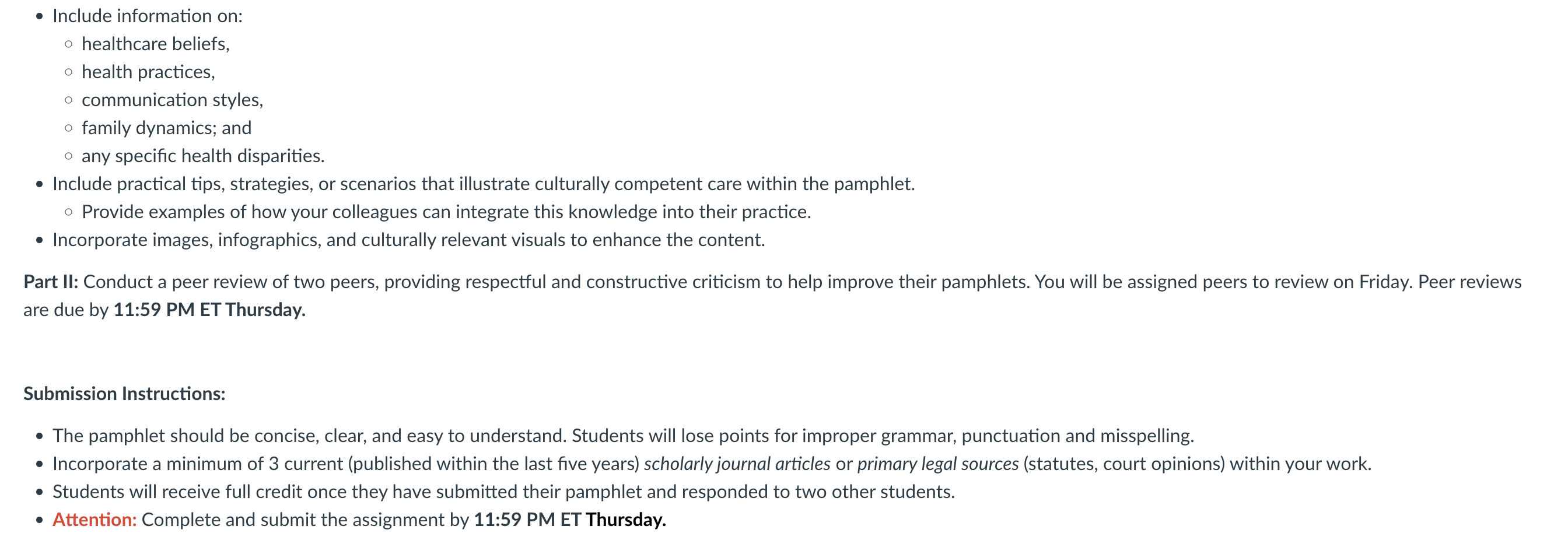Click the 'communication styles,' list item
Viewport: 1568px width, 533px height.
coord(172,100)
